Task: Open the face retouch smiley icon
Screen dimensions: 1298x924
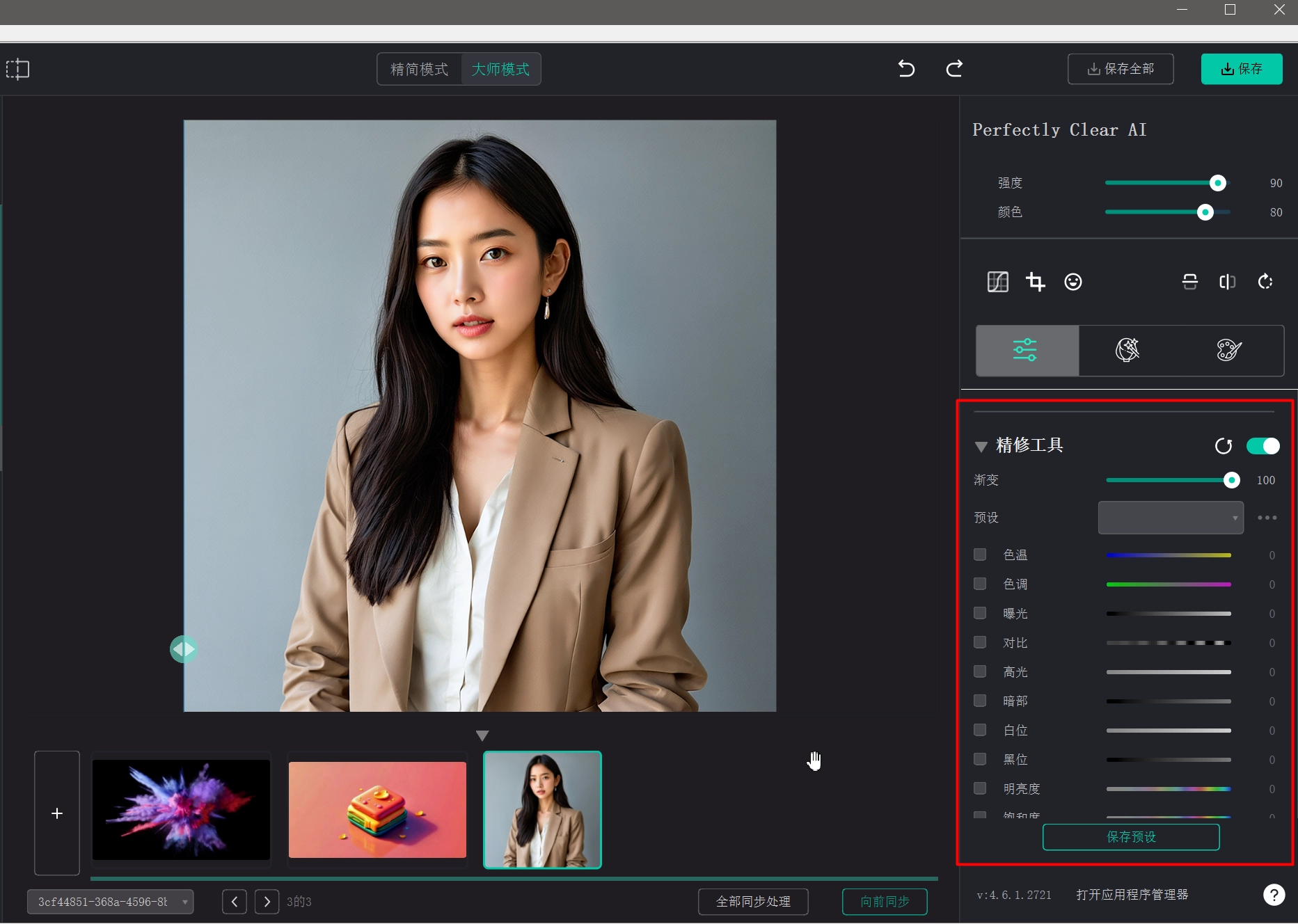Action: pyautogui.click(x=1073, y=282)
